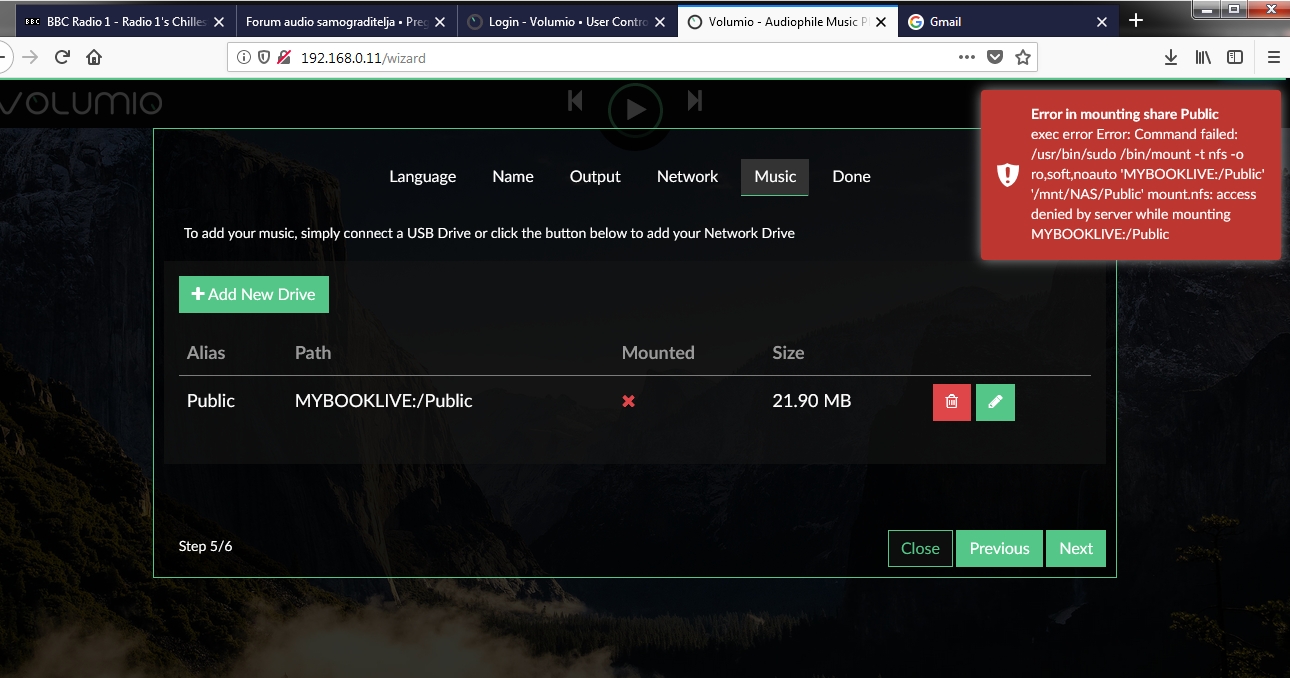Screen dimensions: 1290x678
Task: Click the Public alias cell
Action: coord(211,401)
